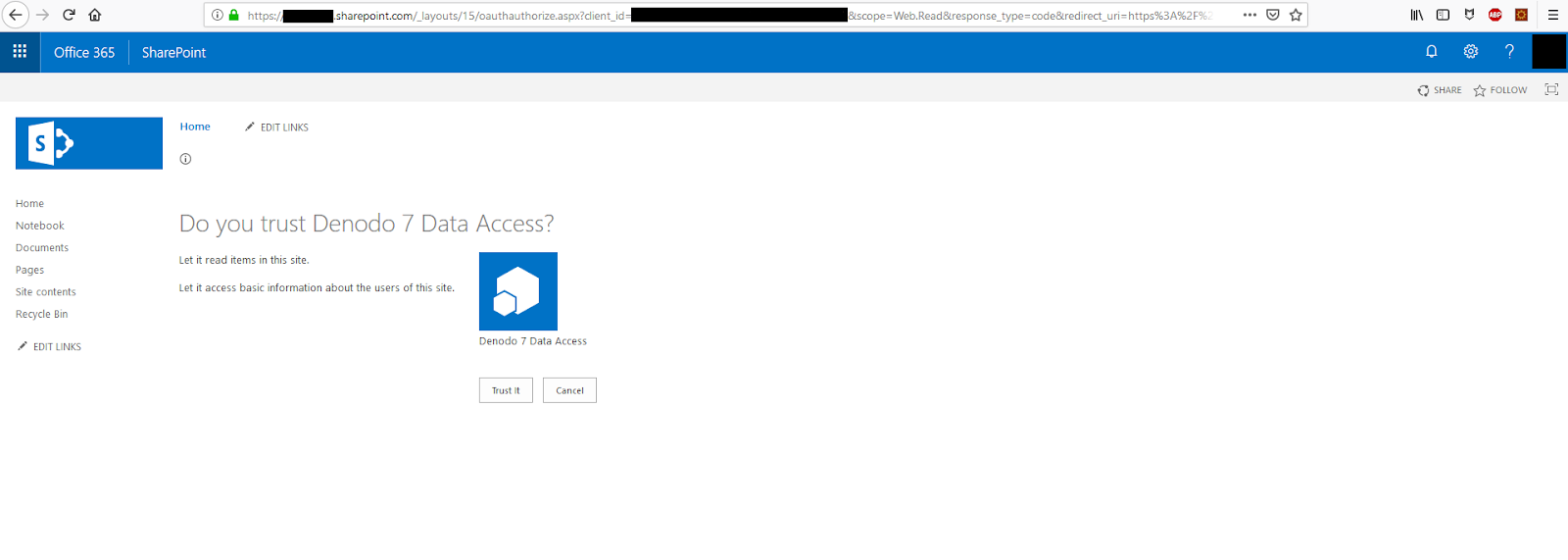Show site information icon in address bar
Screen dimensions: 1568x560
click(218, 15)
